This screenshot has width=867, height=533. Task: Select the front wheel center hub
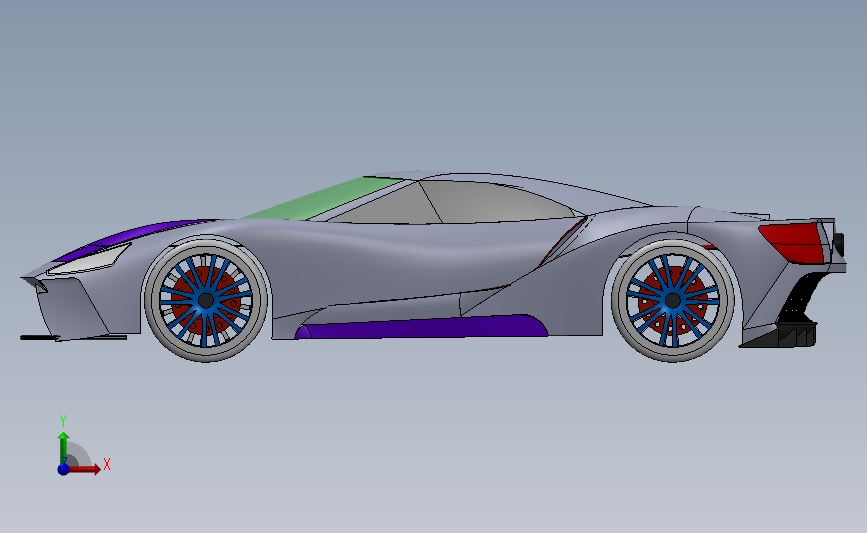pos(206,301)
